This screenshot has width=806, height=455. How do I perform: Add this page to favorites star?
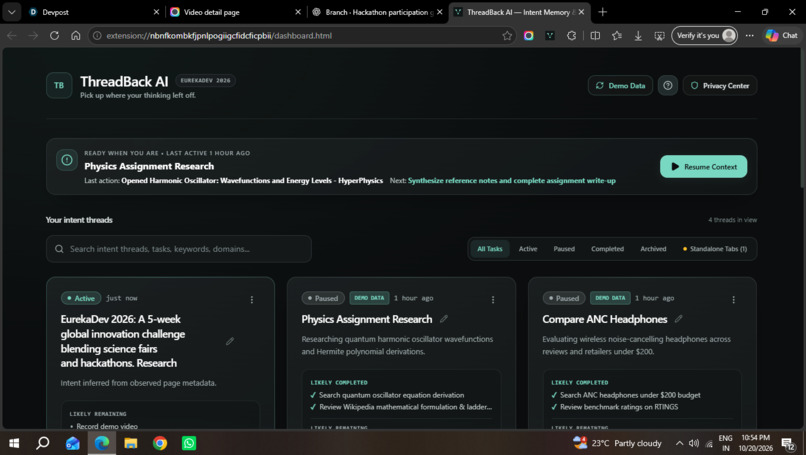(x=507, y=35)
